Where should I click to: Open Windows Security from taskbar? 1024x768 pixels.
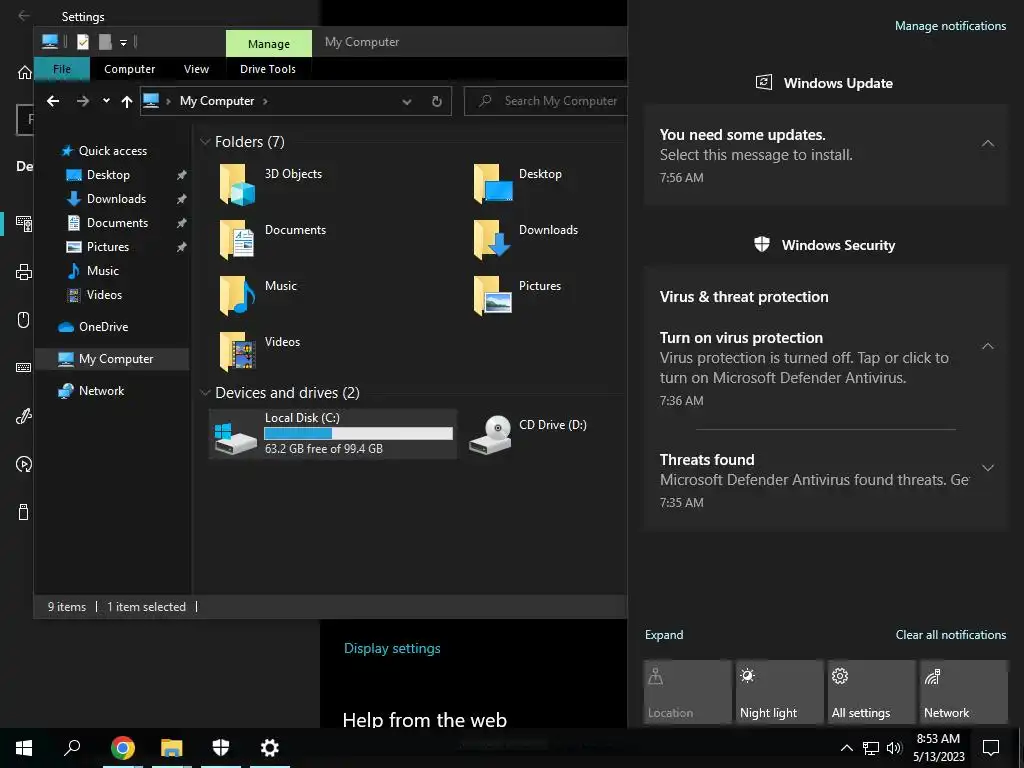coord(221,748)
